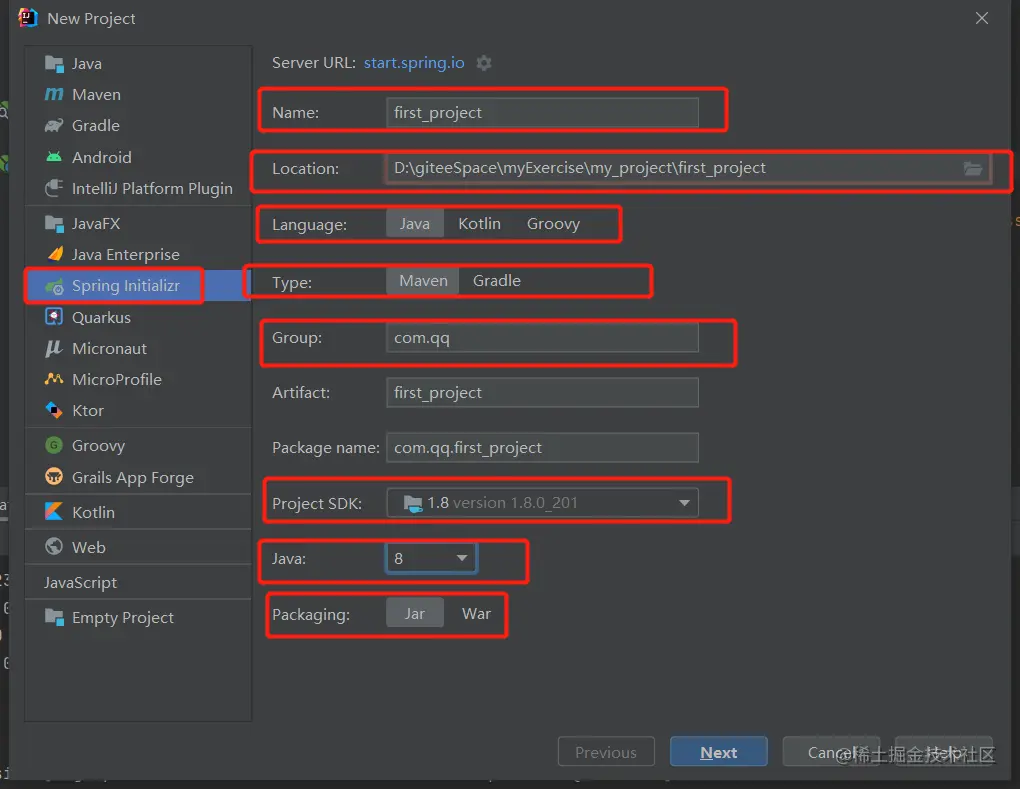This screenshot has height=789, width=1020.
Task: Click the Name input field
Action: pos(543,113)
